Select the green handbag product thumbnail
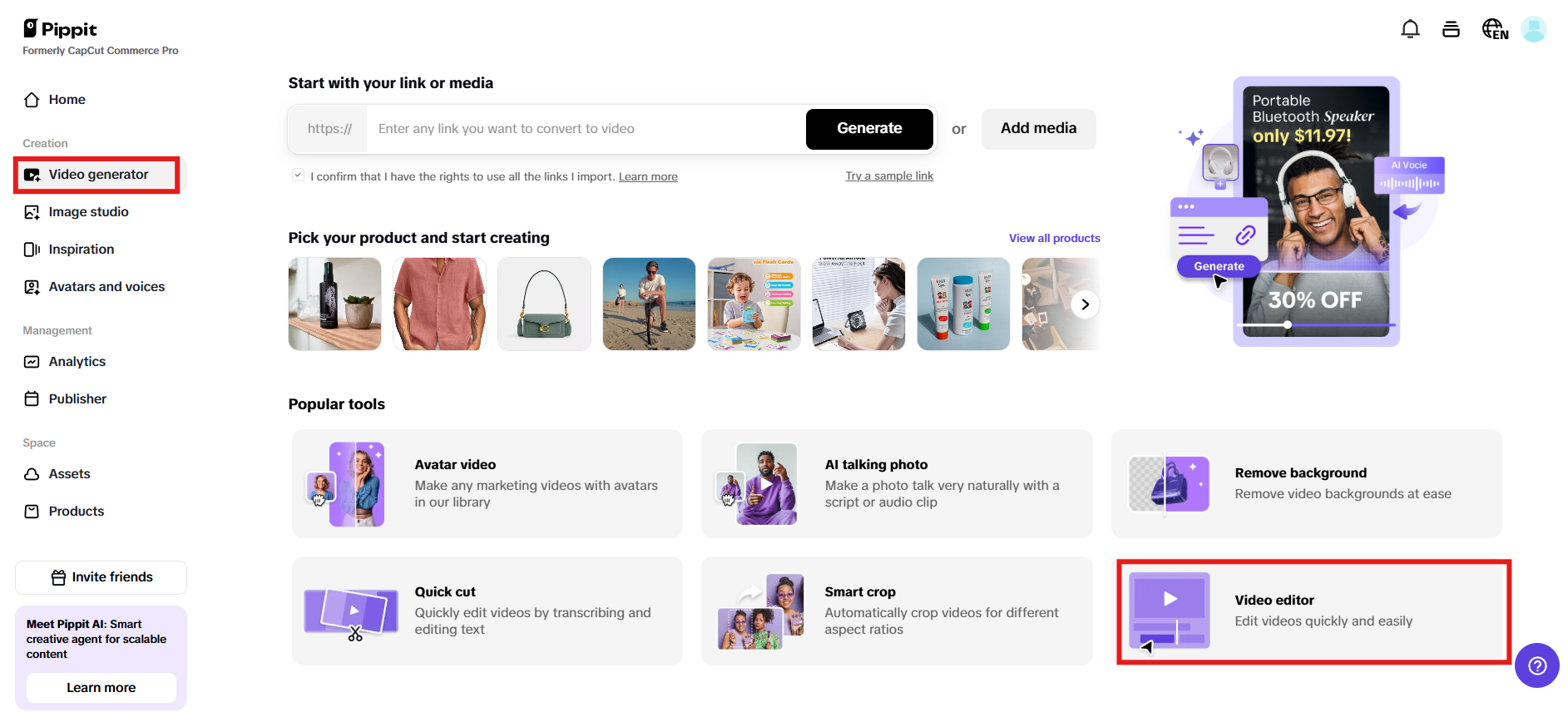Image resolution: width=1568 pixels, height=712 pixels. [544, 304]
